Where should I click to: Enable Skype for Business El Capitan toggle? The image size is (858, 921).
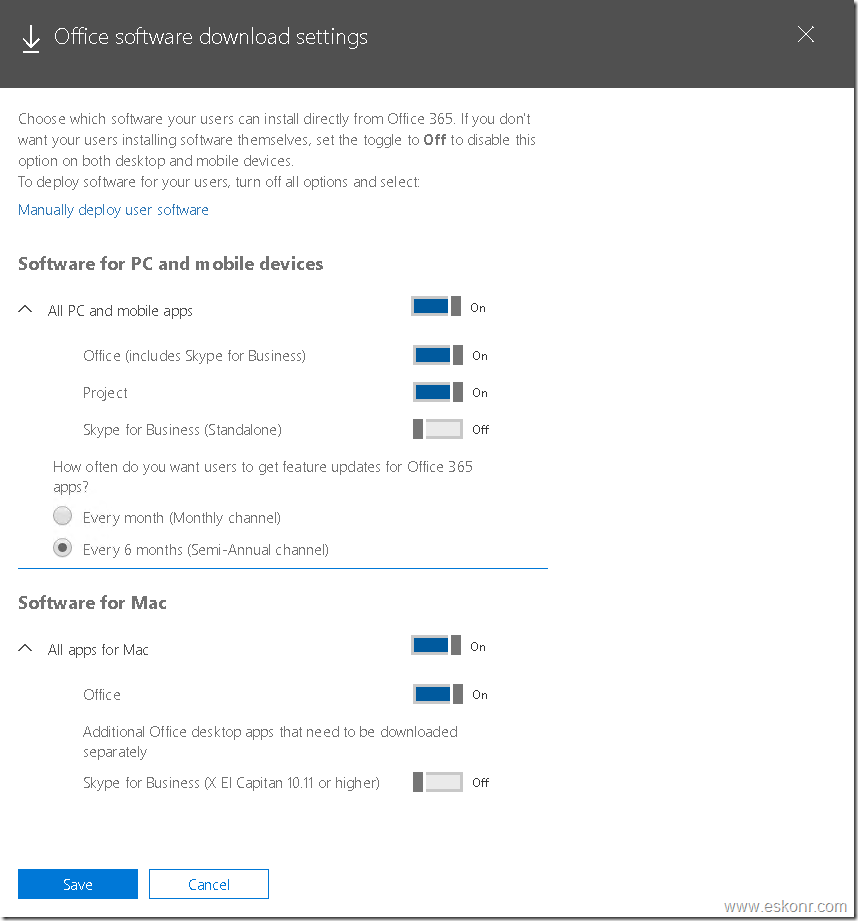coord(438,782)
